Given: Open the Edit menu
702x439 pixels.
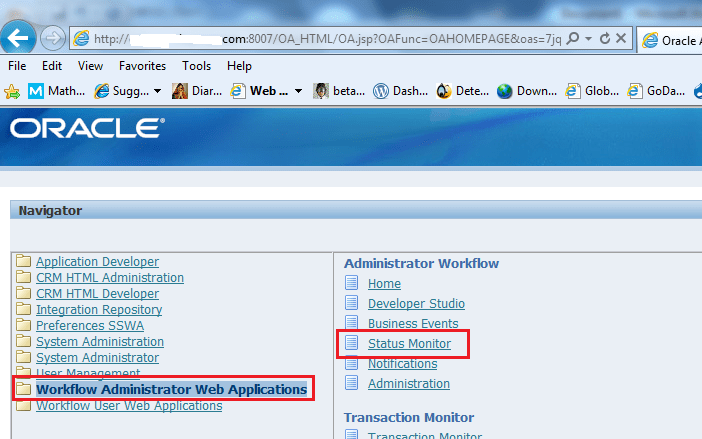Looking at the screenshot, I should pos(52,66).
